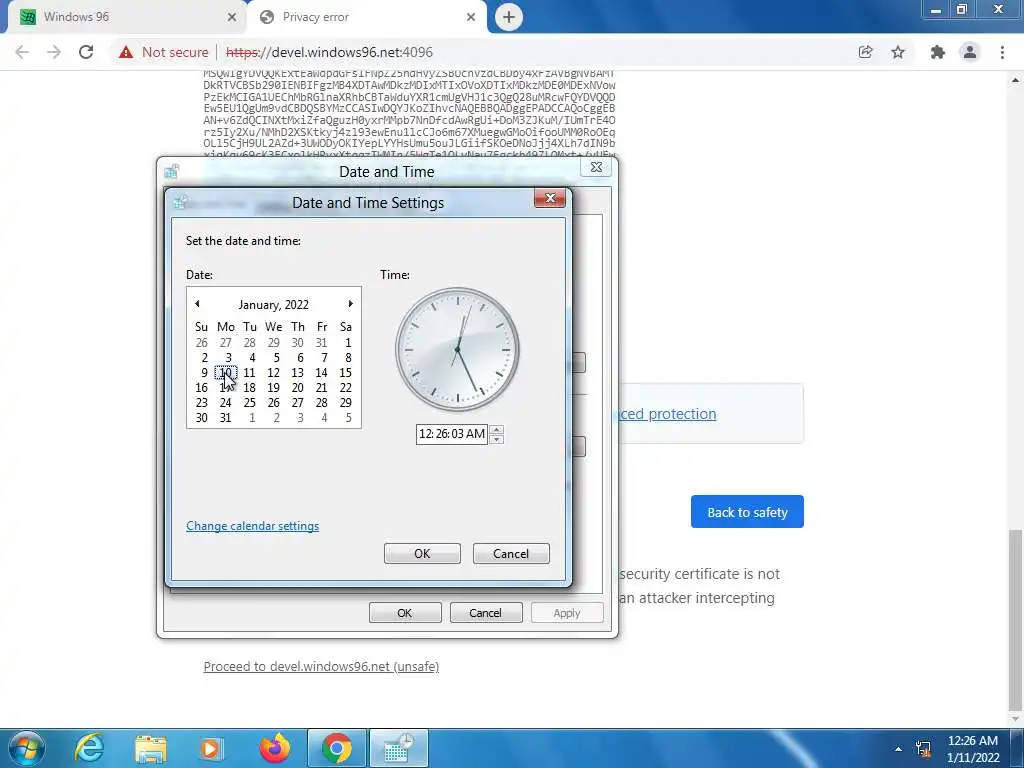This screenshot has width=1024, height=768.
Task: Confirm with OK in Date and Time Settings
Action: coord(422,554)
